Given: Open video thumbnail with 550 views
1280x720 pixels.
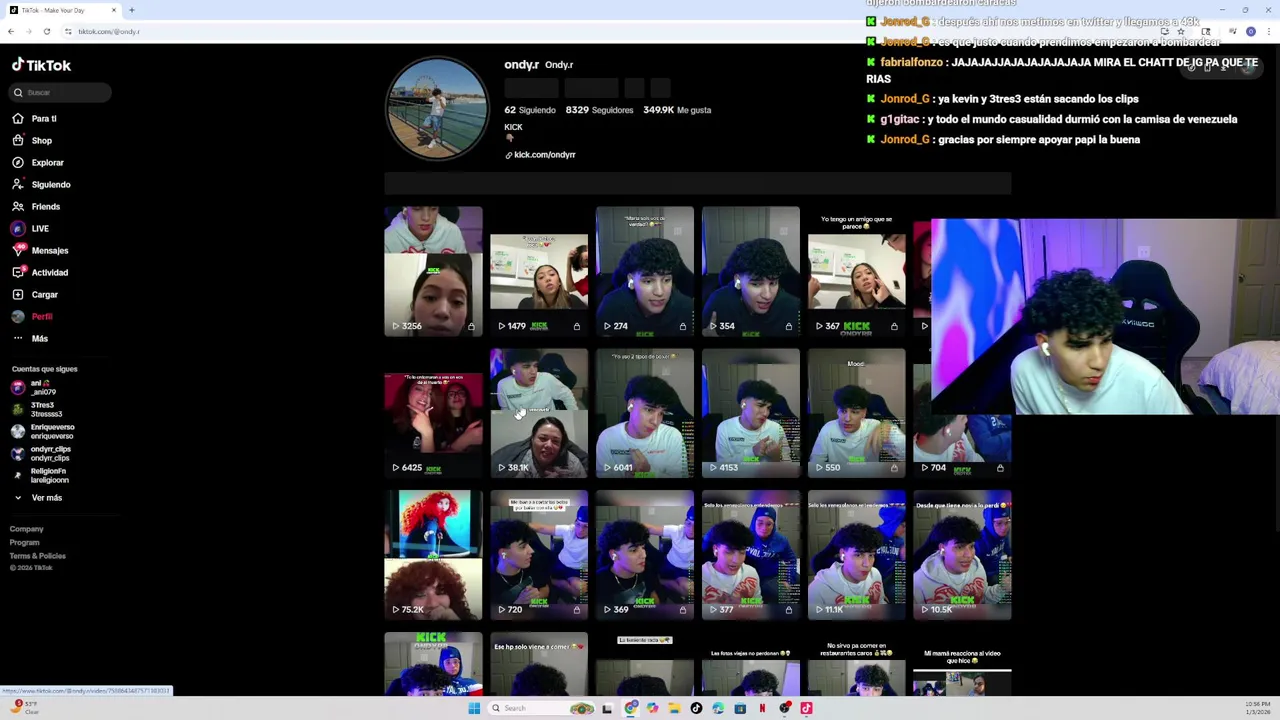Looking at the screenshot, I should (857, 413).
